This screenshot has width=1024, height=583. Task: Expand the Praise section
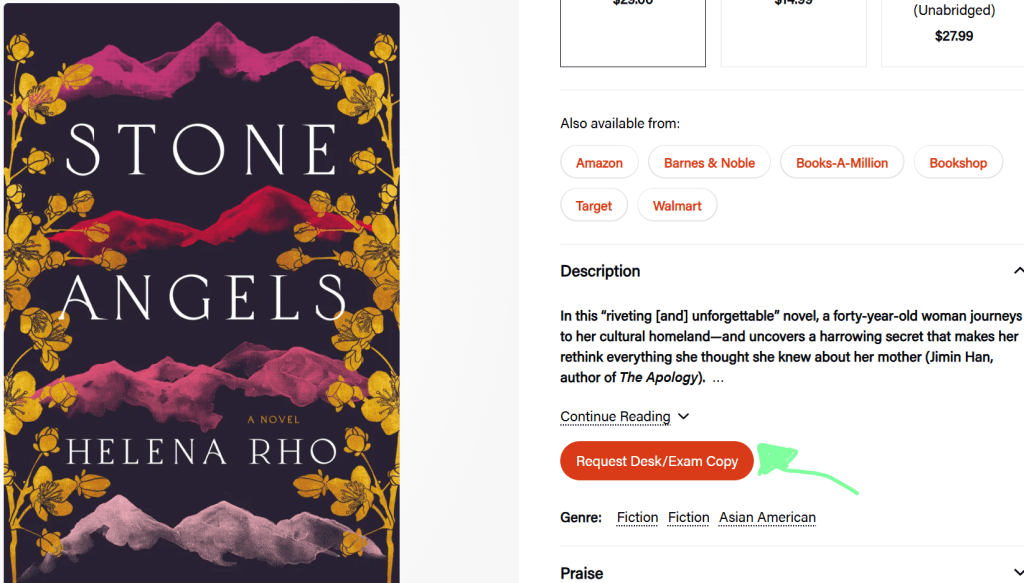pos(582,573)
